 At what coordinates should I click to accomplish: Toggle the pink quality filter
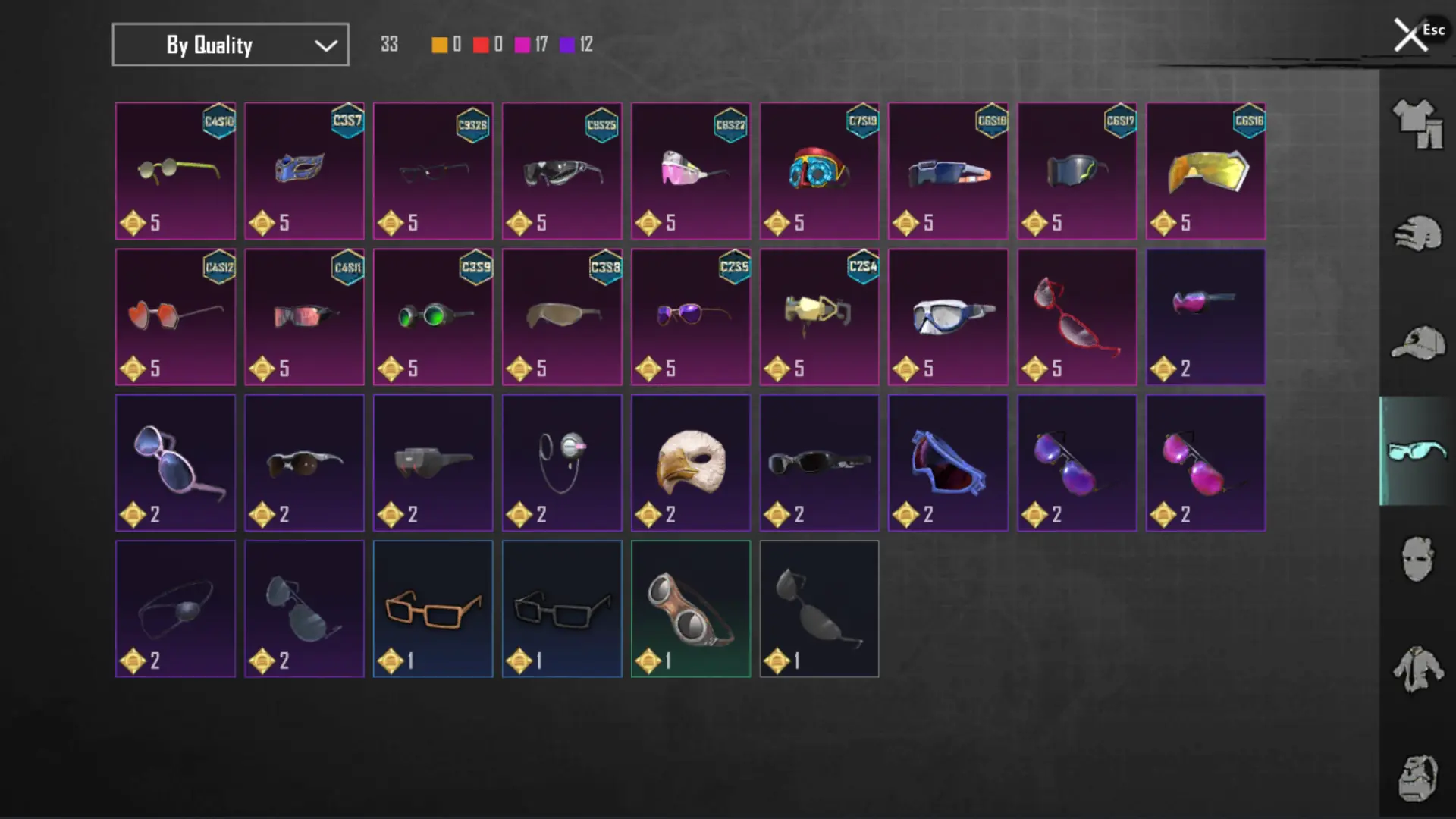pyautogui.click(x=522, y=45)
